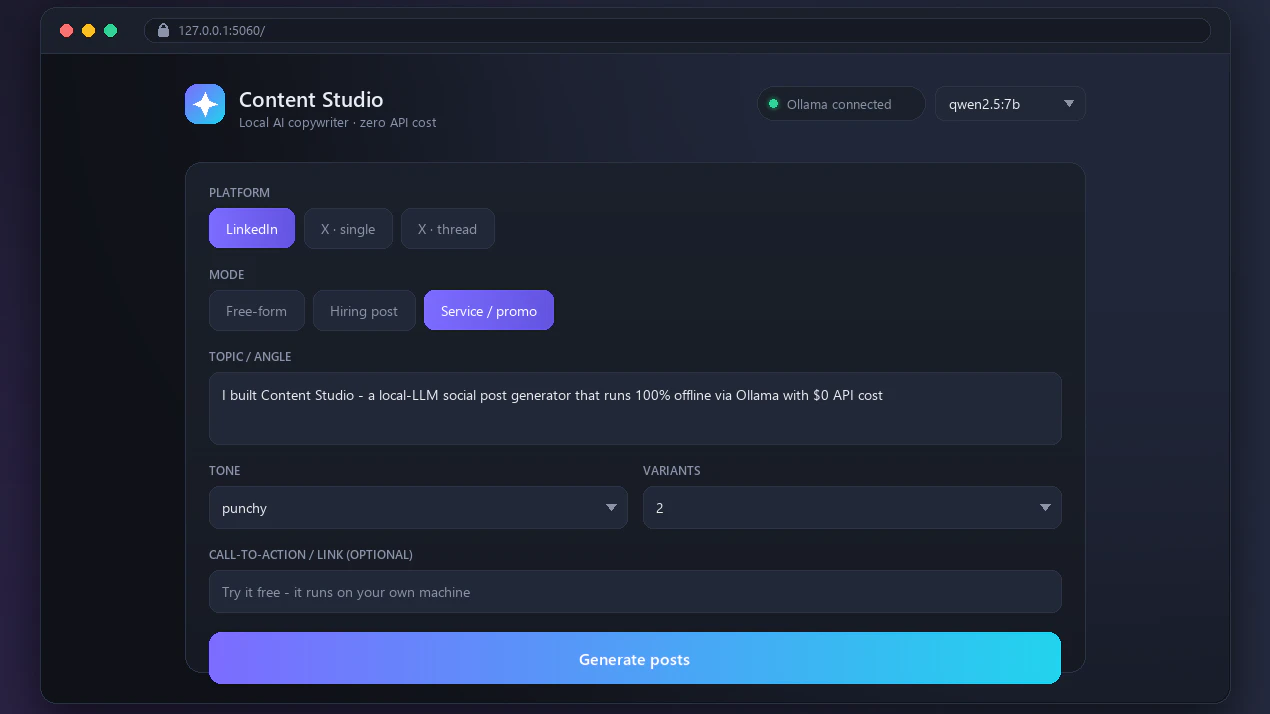The height and width of the screenshot is (714, 1270).
Task: Click the green maximize window dot
Action: [x=111, y=30]
